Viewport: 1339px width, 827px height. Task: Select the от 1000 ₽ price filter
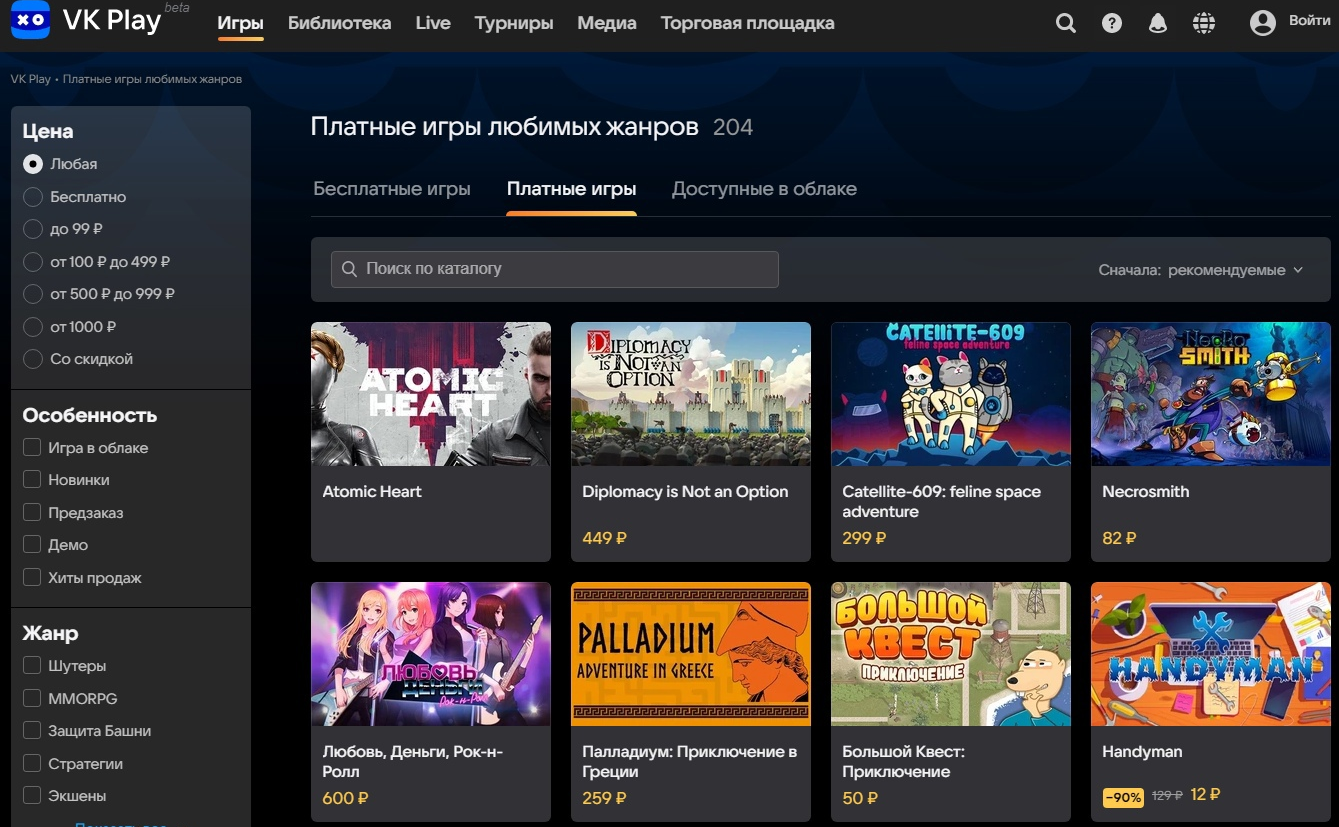(x=33, y=327)
